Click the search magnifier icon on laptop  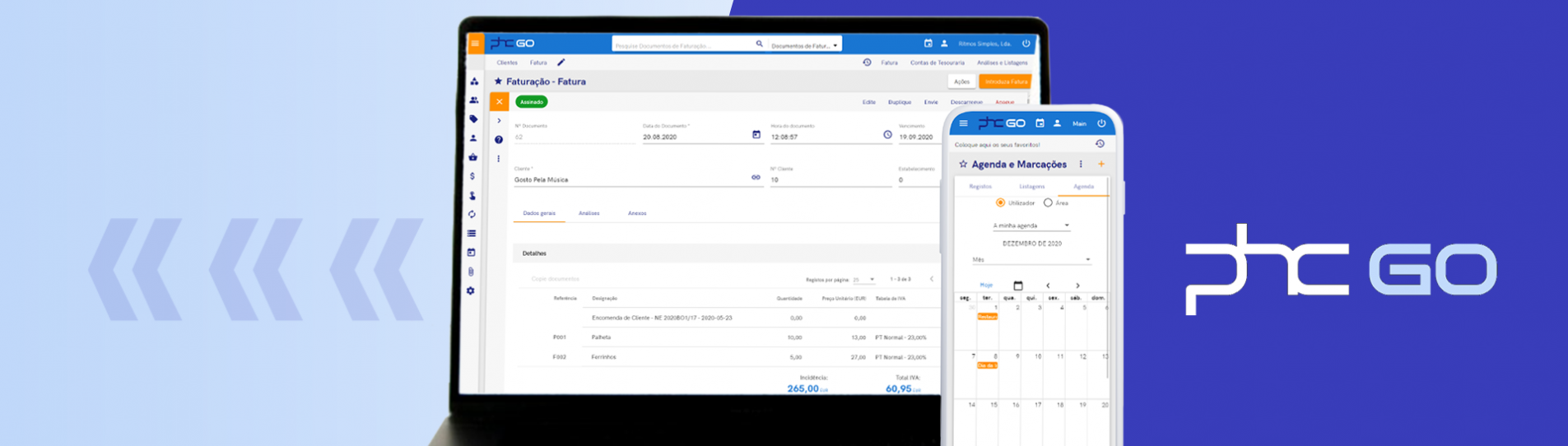759,44
